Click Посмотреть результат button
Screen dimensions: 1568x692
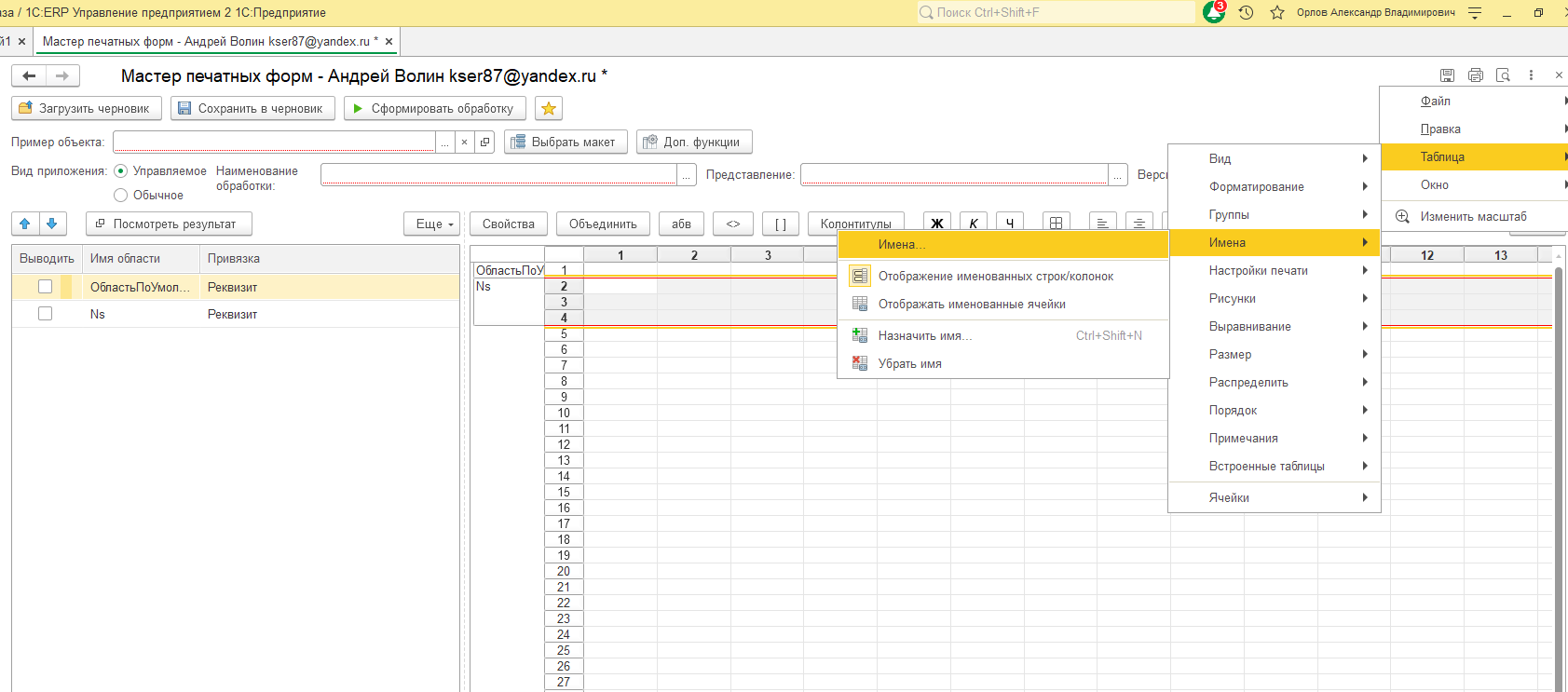pyautogui.click(x=169, y=224)
